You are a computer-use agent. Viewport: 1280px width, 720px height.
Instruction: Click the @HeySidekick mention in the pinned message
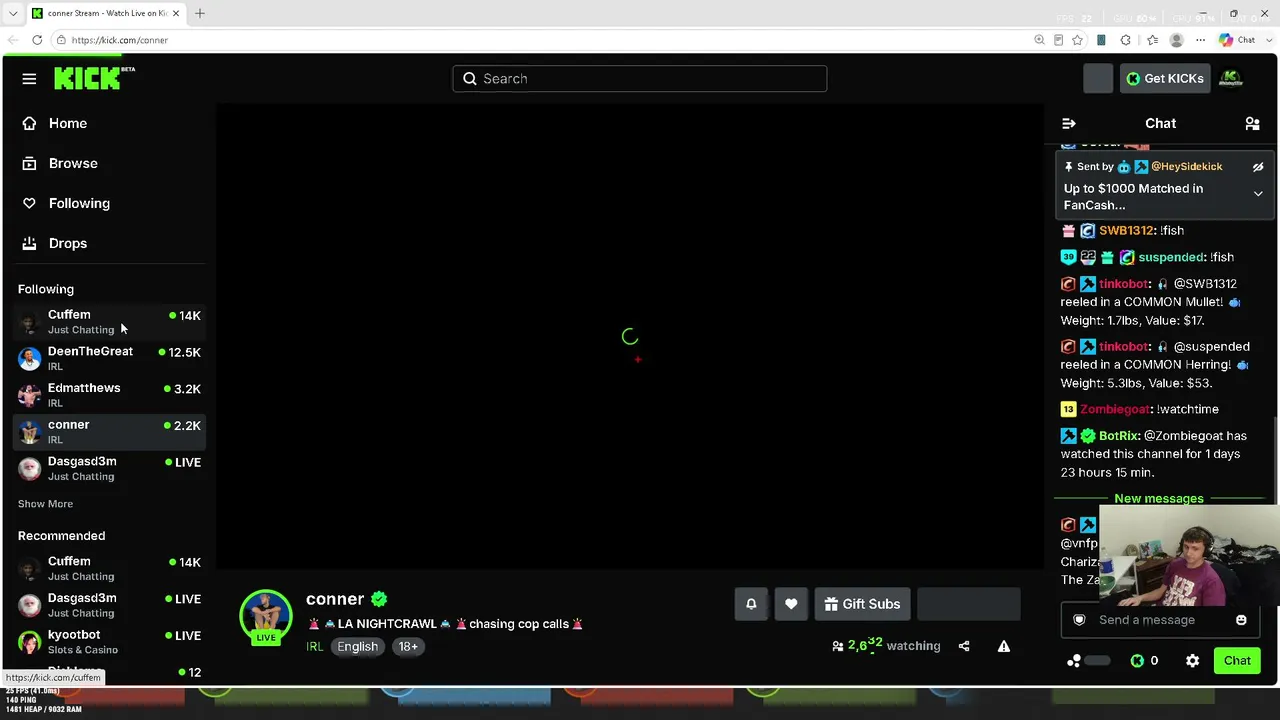[x=1186, y=167]
